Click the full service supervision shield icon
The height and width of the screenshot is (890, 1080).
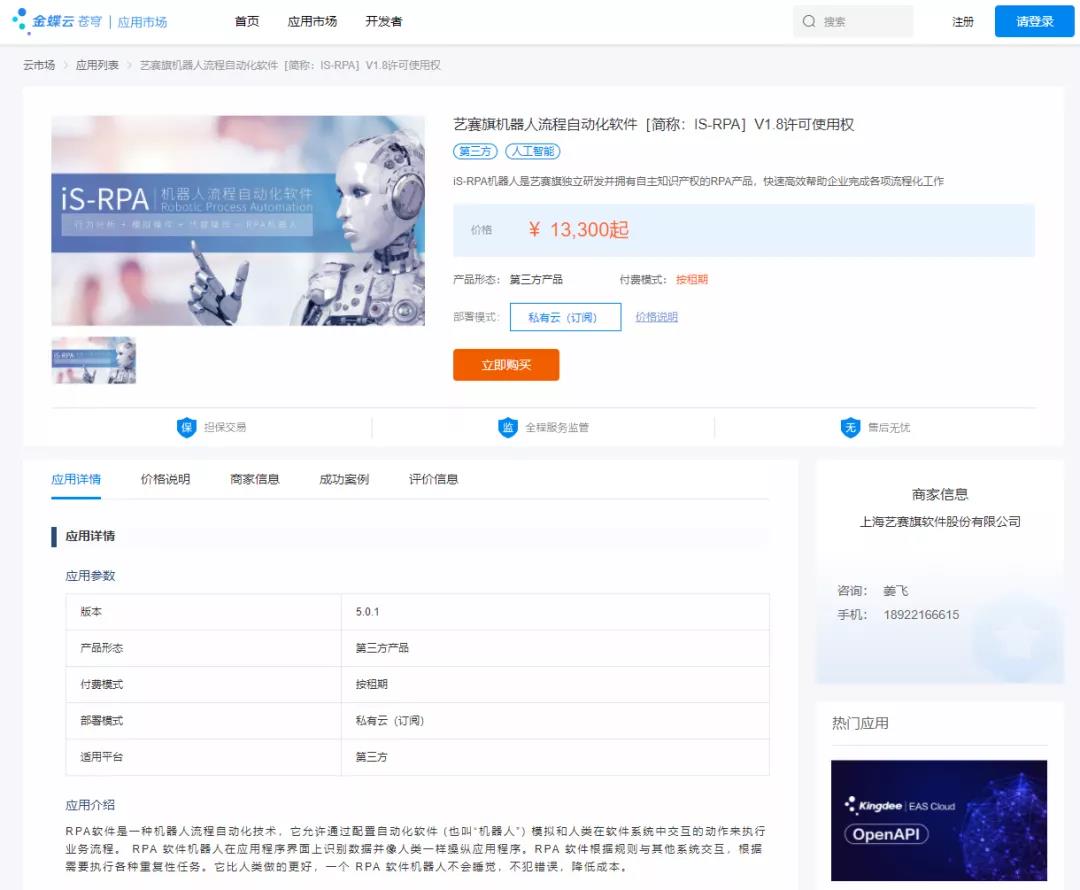click(508, 428)
